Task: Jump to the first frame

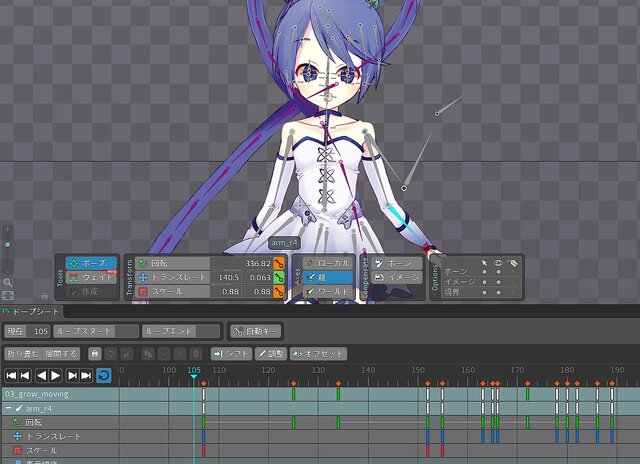Action: (11, 375)
